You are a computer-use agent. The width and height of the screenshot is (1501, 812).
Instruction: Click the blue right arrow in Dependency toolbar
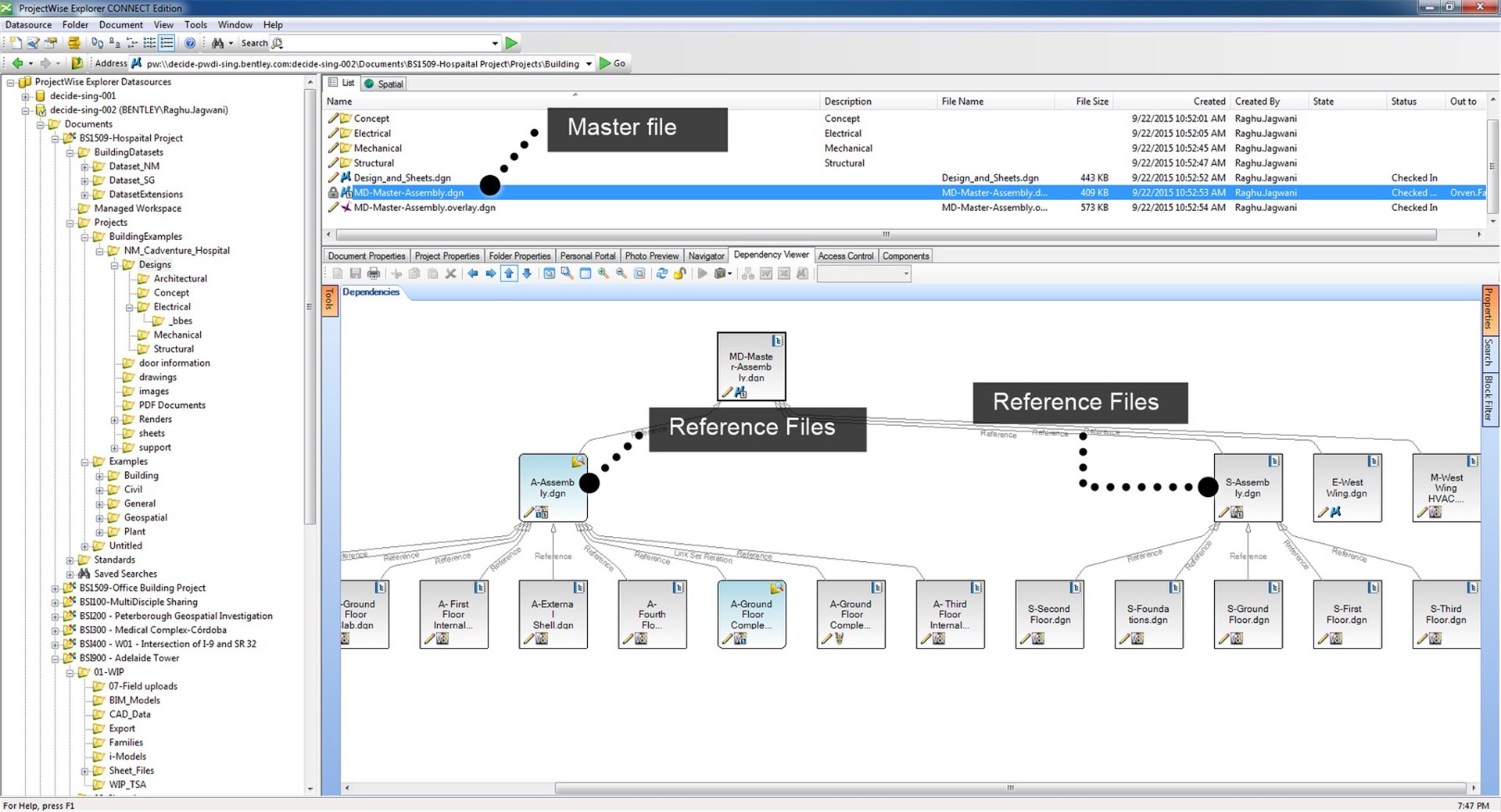click(x=491, y=274)
